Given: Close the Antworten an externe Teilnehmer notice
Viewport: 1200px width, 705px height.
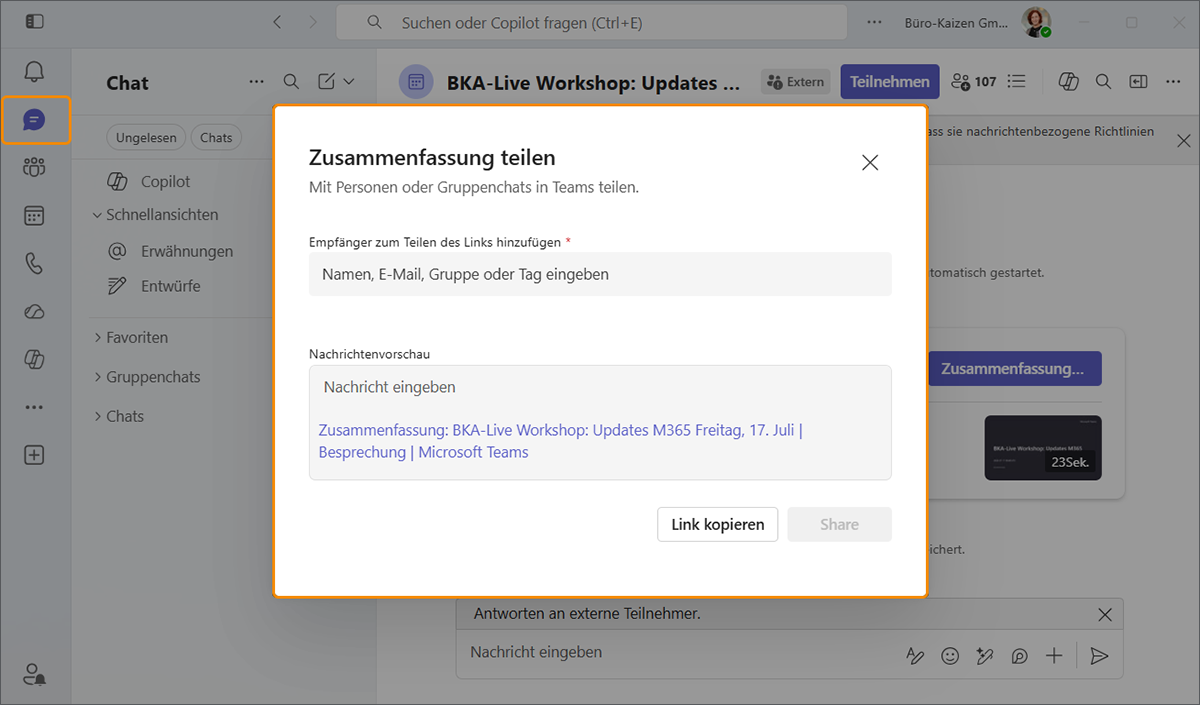Looking at the screenshot, I should pos(1105,614).
